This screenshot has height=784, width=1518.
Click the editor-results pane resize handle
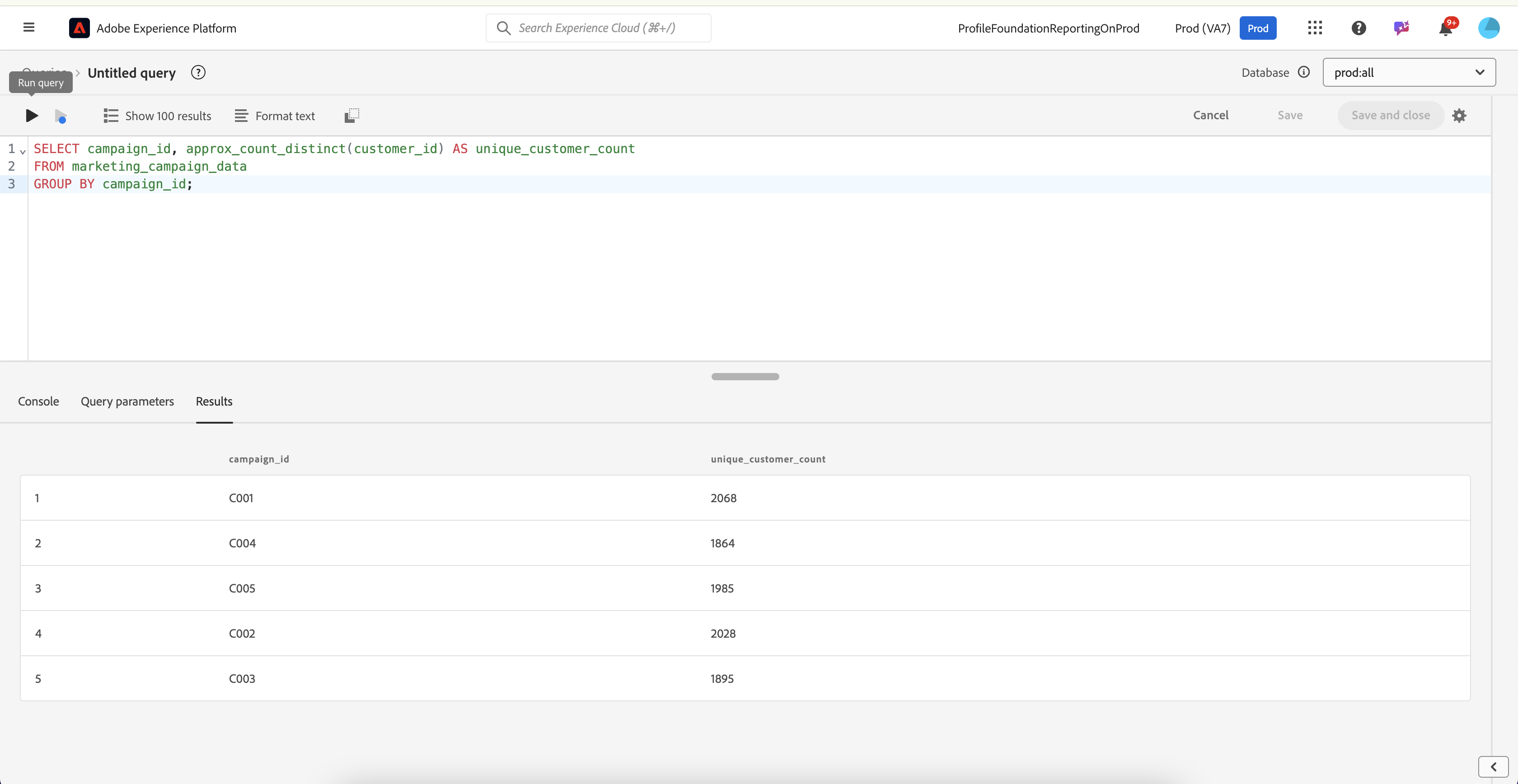tap(745, 376)
